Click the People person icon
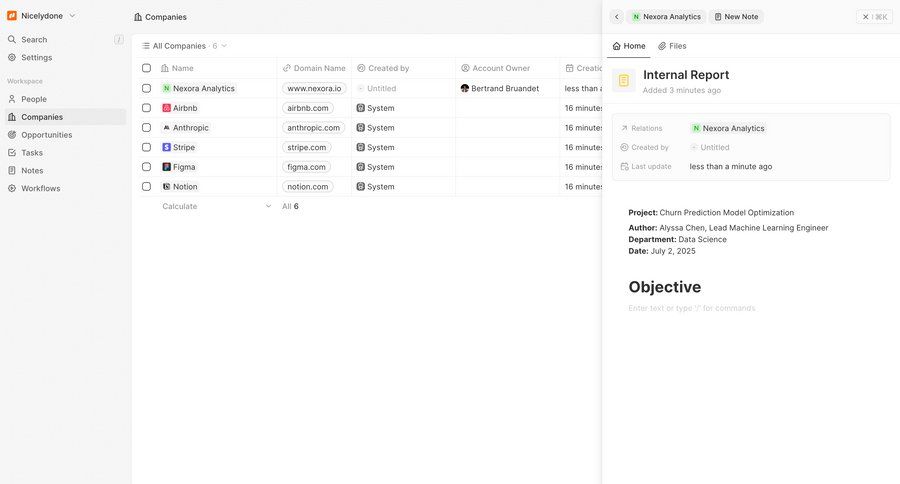The width and height of the screenshot is (900, 484). pyautogui.click(x=12, y=99)
